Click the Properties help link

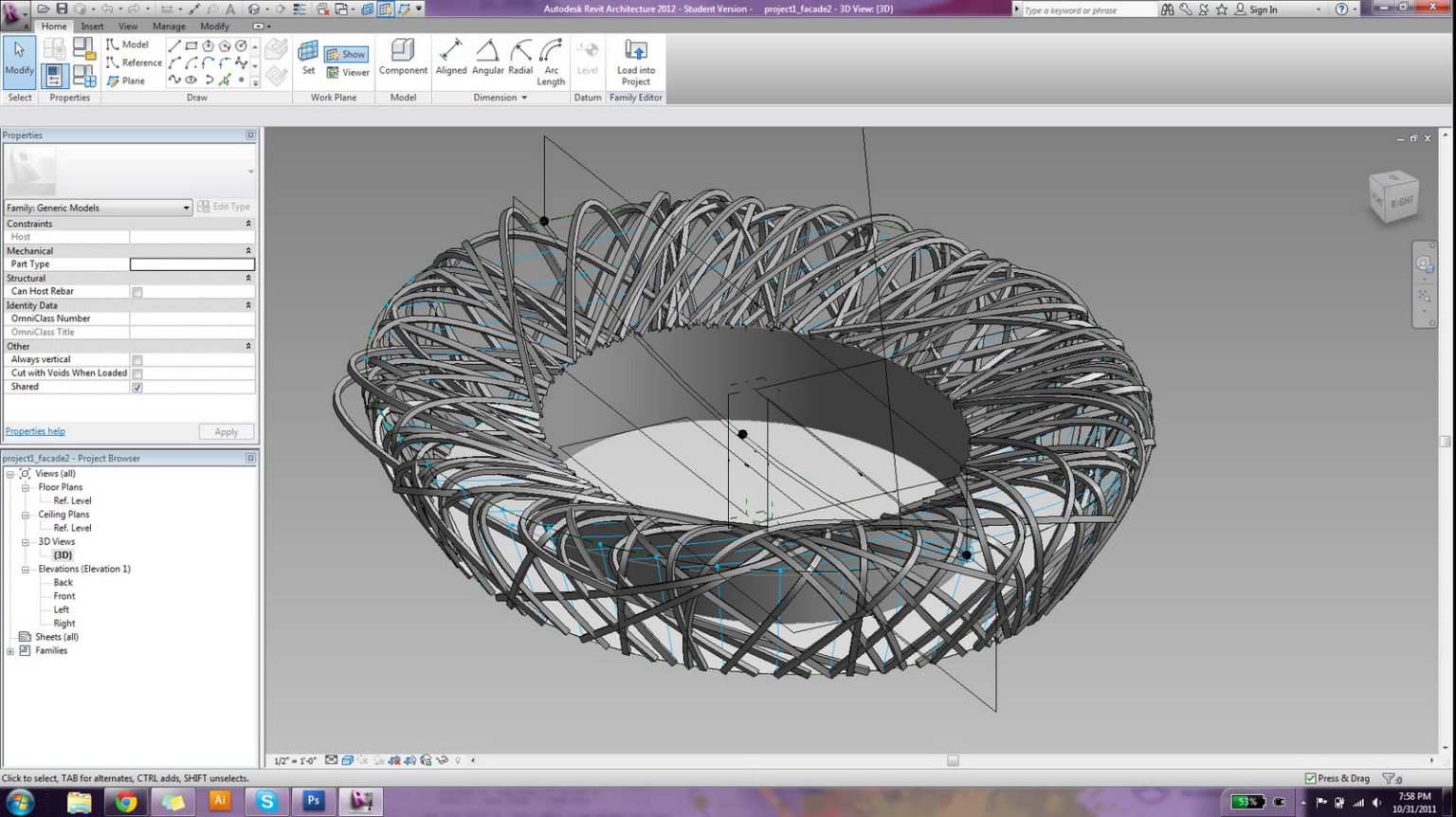tap(35, 431)
